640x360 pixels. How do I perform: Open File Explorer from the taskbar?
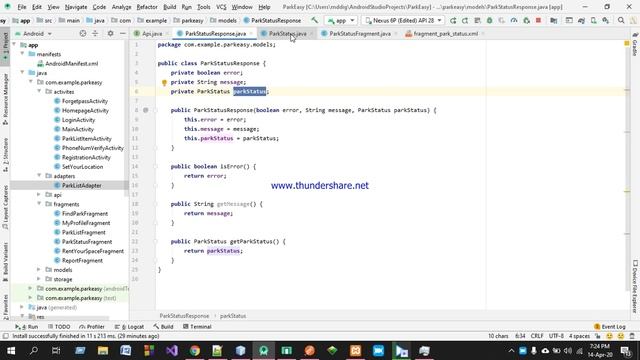103,351
